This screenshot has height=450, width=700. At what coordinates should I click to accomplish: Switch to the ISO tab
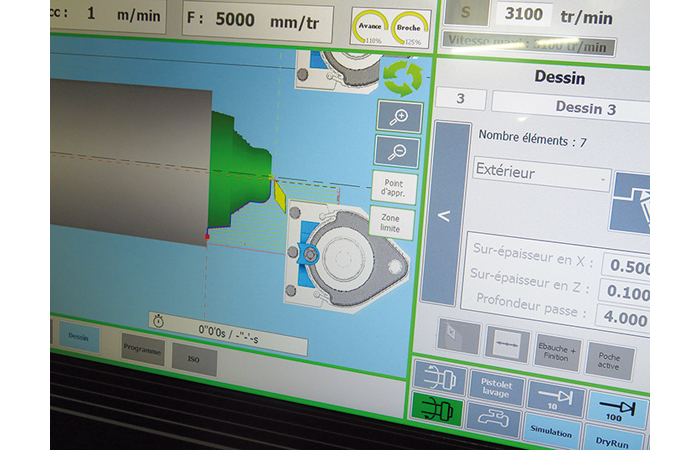193,357
